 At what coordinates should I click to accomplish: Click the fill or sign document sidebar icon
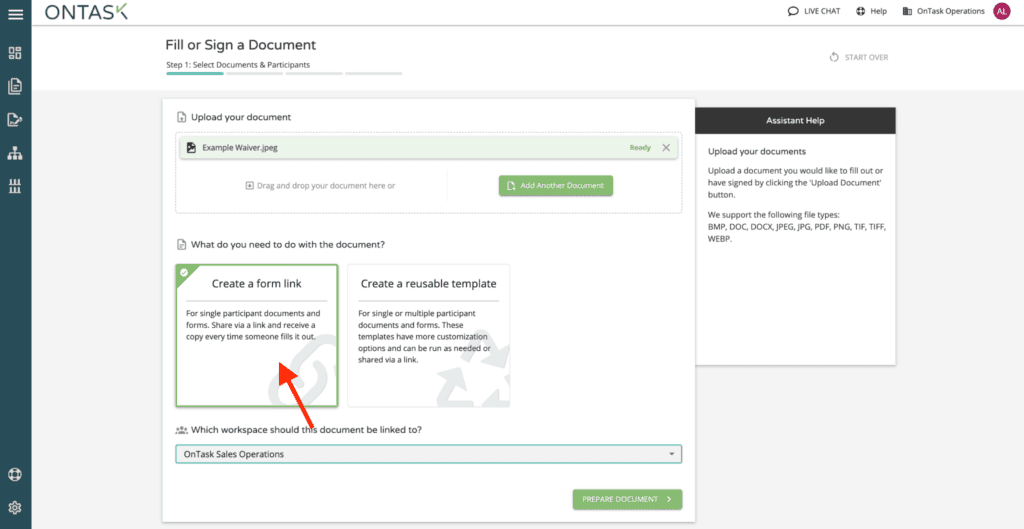point(15,120)
